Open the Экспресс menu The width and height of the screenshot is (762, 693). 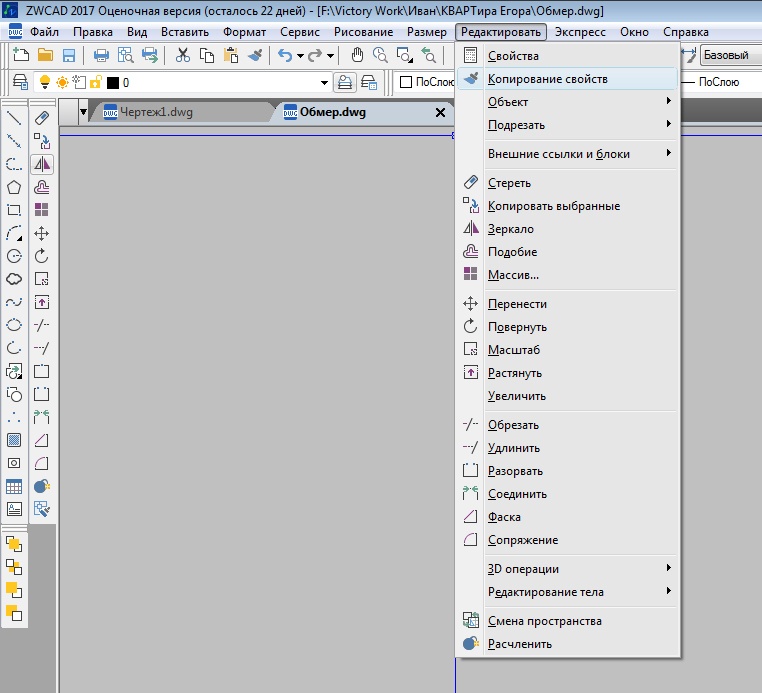click(580, 32)
